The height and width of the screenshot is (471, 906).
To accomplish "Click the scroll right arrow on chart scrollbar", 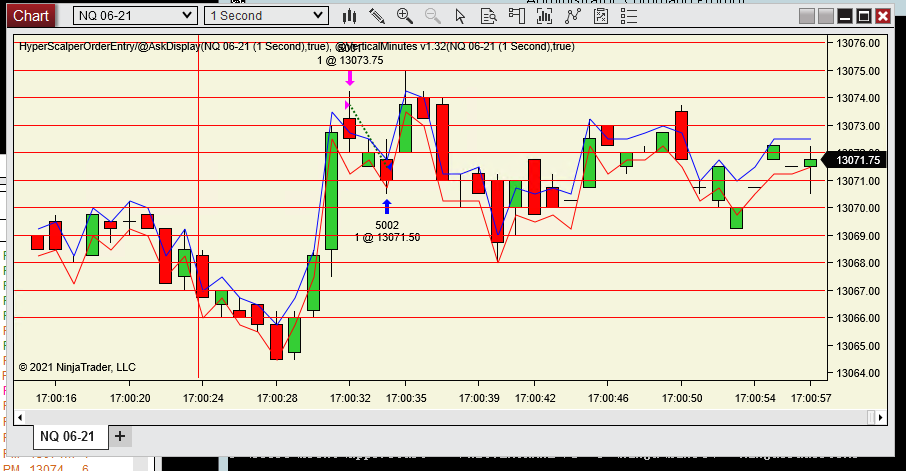I will pyautogui.click(x=881, y=417).
